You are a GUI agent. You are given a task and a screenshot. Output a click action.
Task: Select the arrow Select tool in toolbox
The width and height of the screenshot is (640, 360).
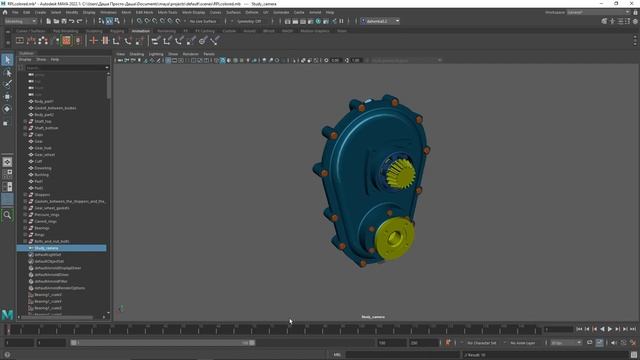pos(7,60)
